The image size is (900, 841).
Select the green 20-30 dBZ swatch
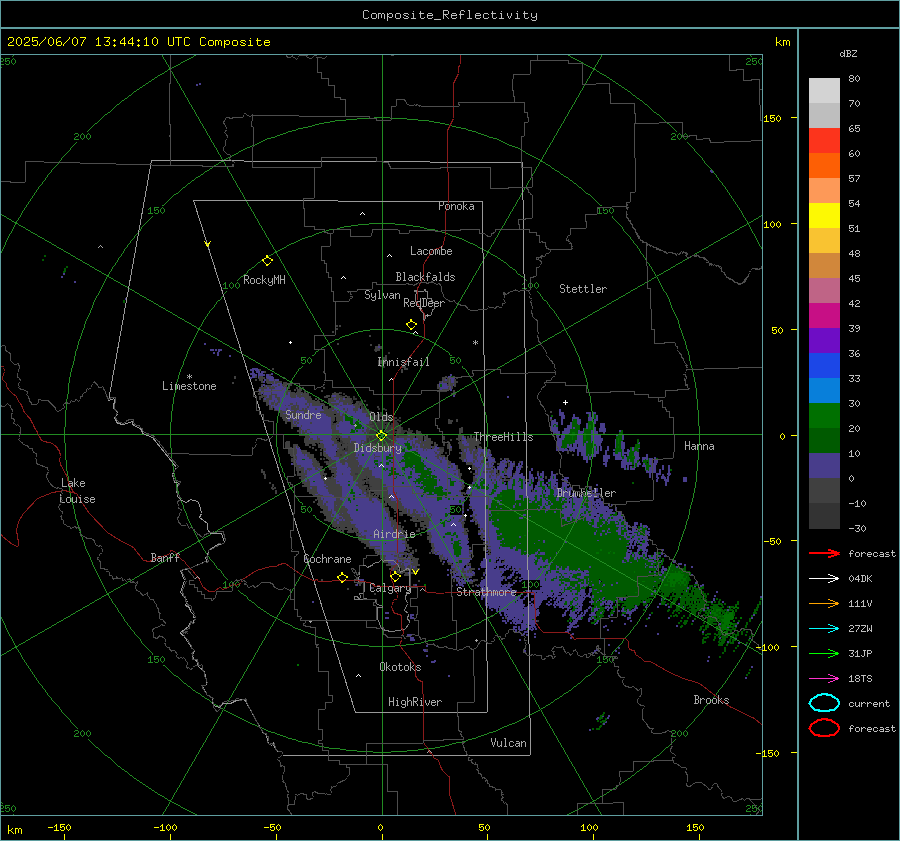point(824,416)
